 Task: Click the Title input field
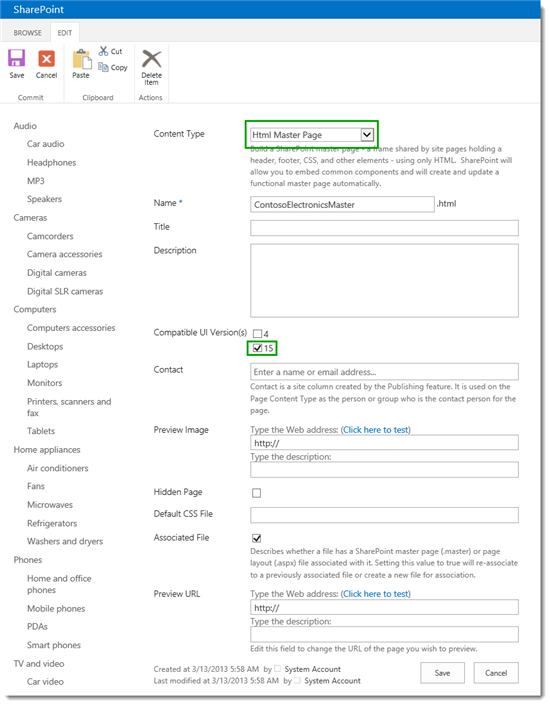[x=385, y=228]
